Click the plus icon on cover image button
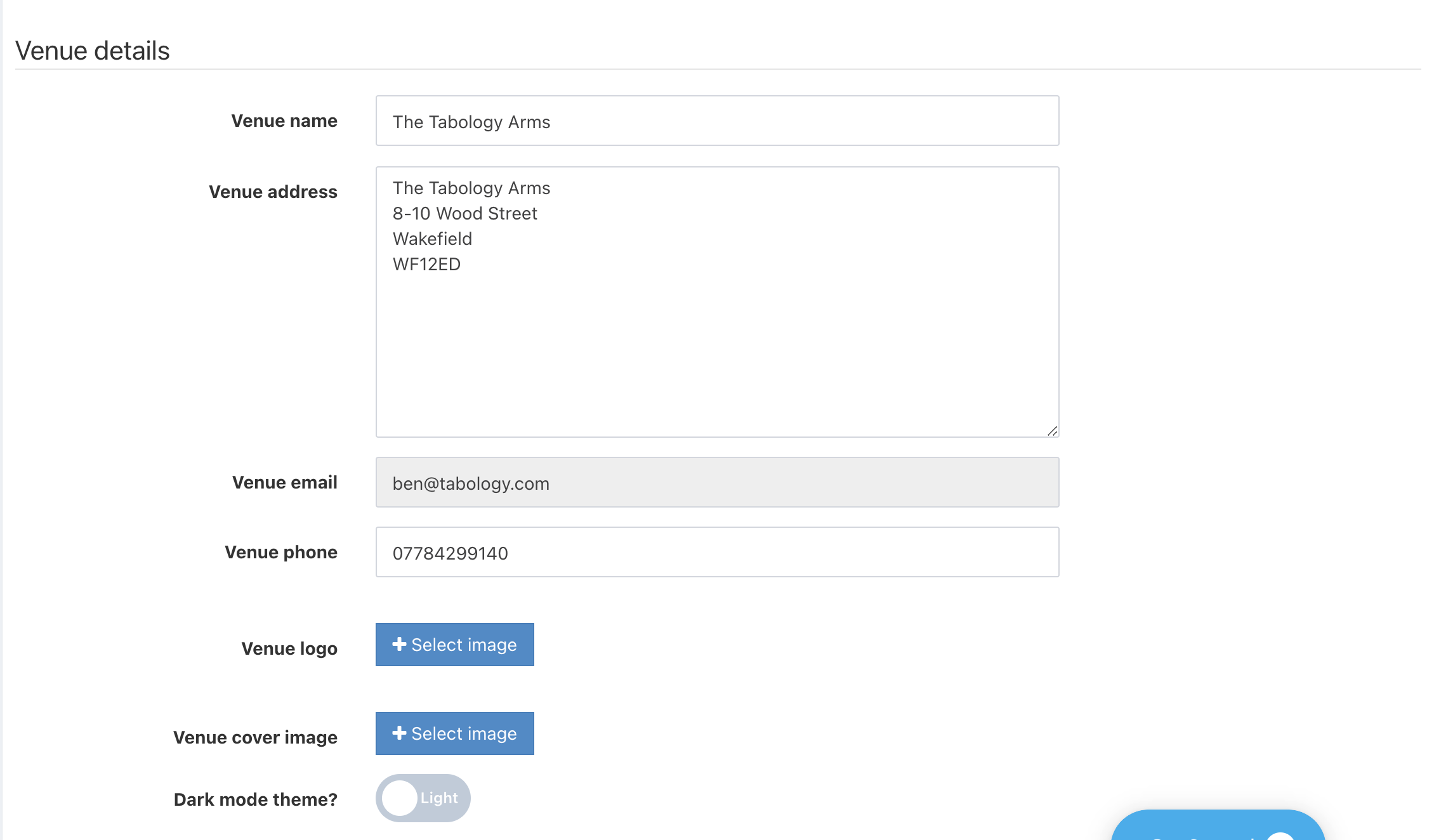This screenshot has height=840, width=1434. 399,733
